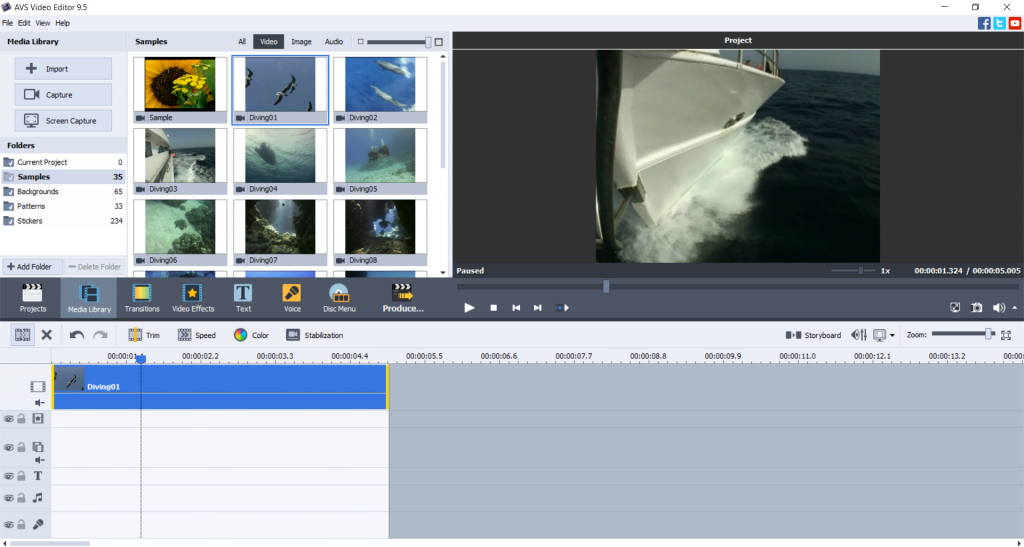Image resolution: width=1024 pixels, height=547 pixels.
Task: Open the display options dropdown beside Storyboard
Action: coord(892,335)
